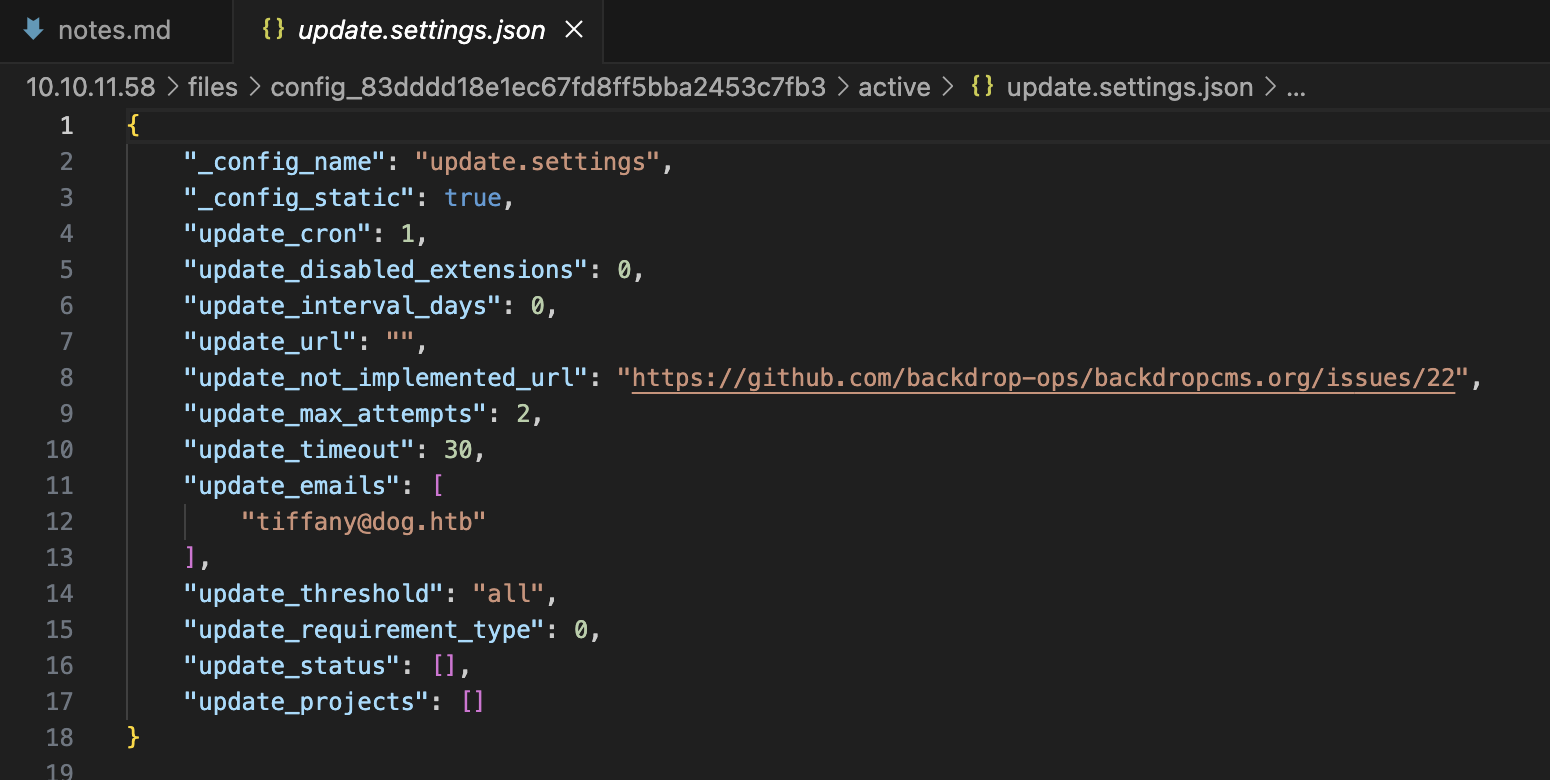The image size is (1550, 780).
Task: Select the update.settings.json tab
Action: coord(420,30)
